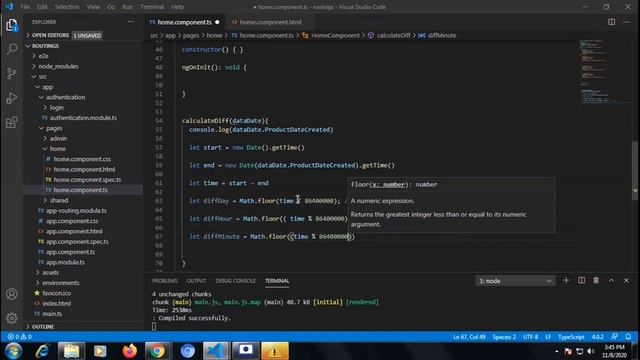The image size is (640, 360).
Task: Click the LF end-of-line setting
Action: click(548, 337)
